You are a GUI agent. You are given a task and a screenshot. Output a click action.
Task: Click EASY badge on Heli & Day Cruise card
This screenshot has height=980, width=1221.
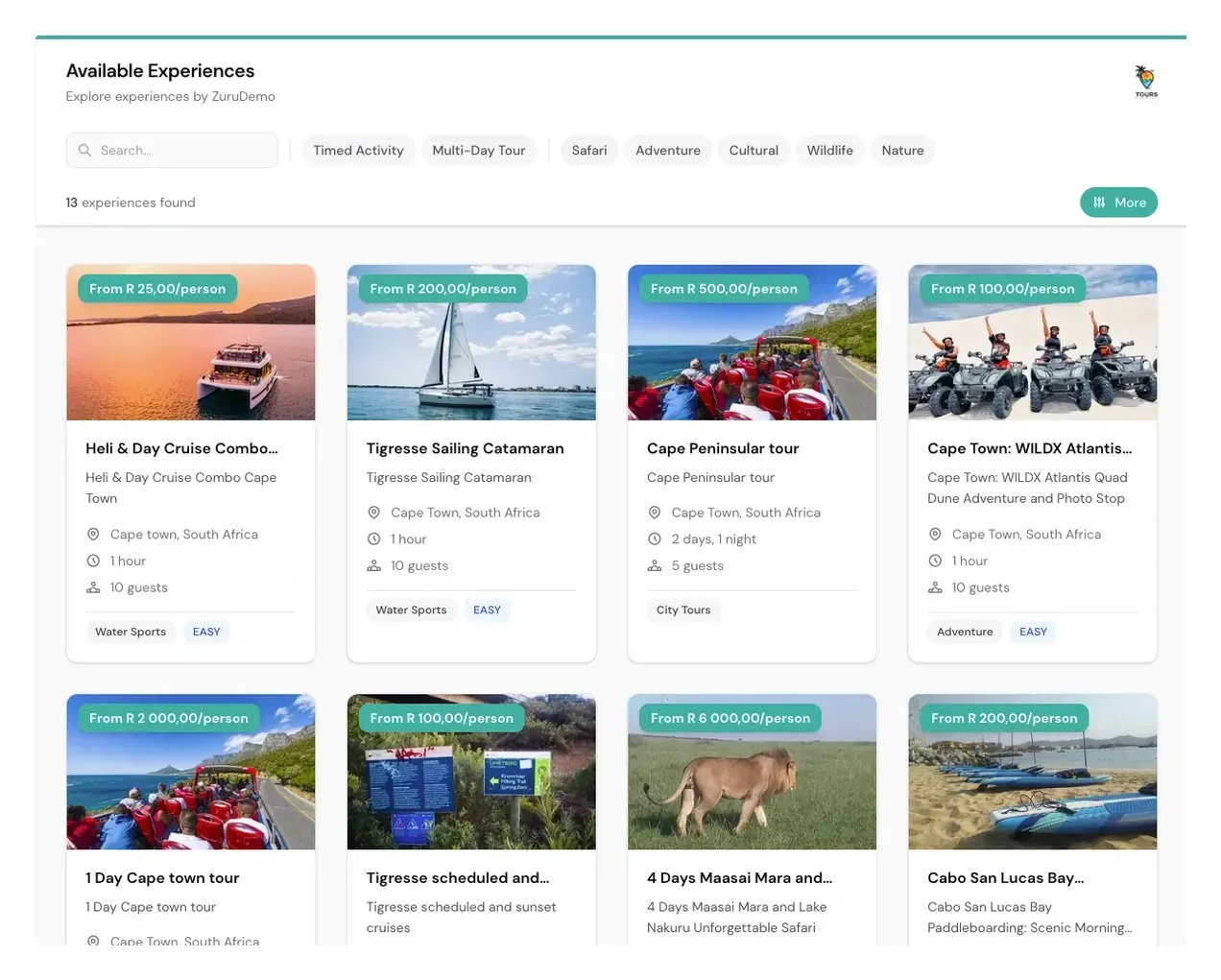(206, 632)
